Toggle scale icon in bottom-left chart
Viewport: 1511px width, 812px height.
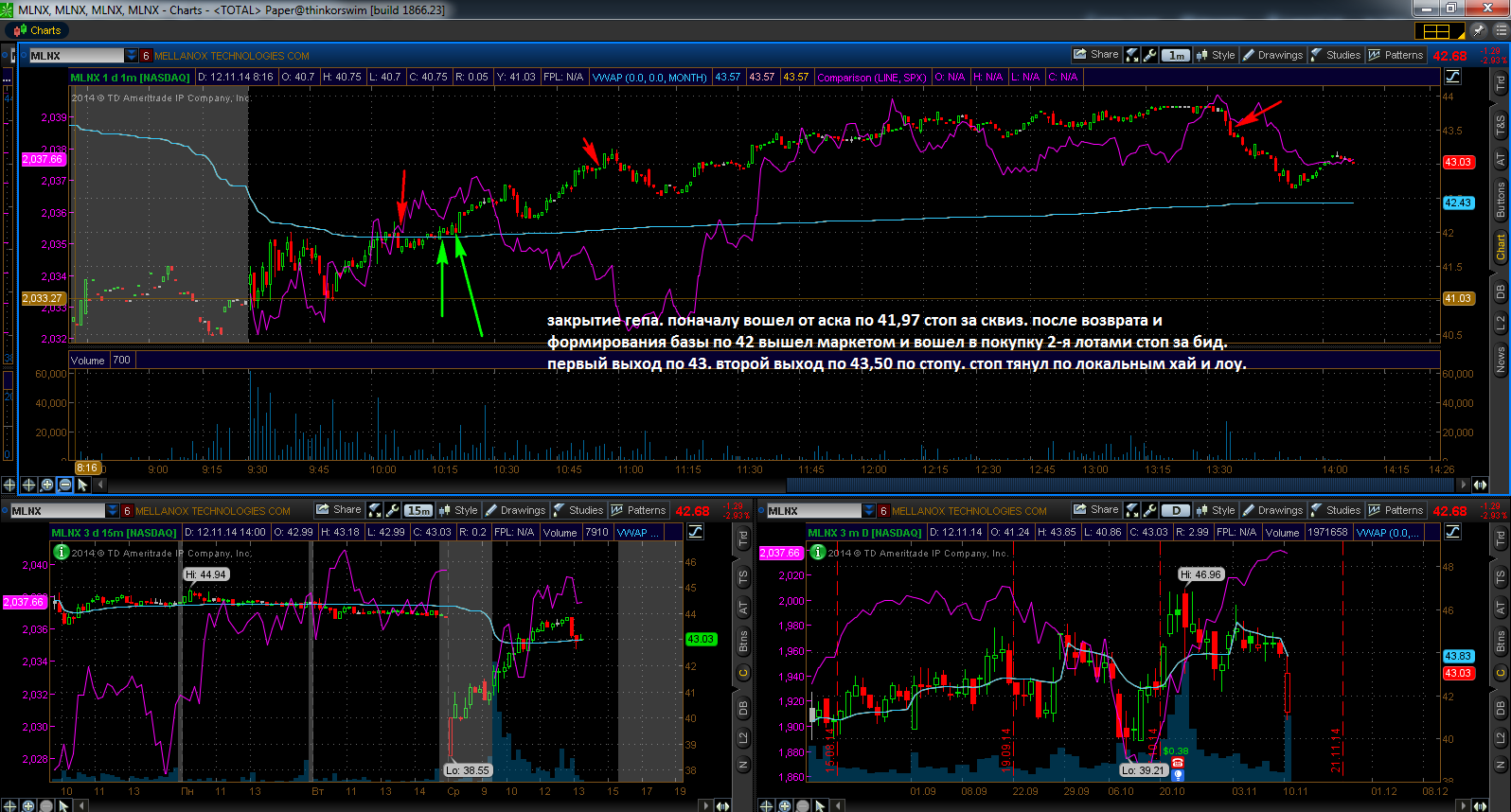695,532
